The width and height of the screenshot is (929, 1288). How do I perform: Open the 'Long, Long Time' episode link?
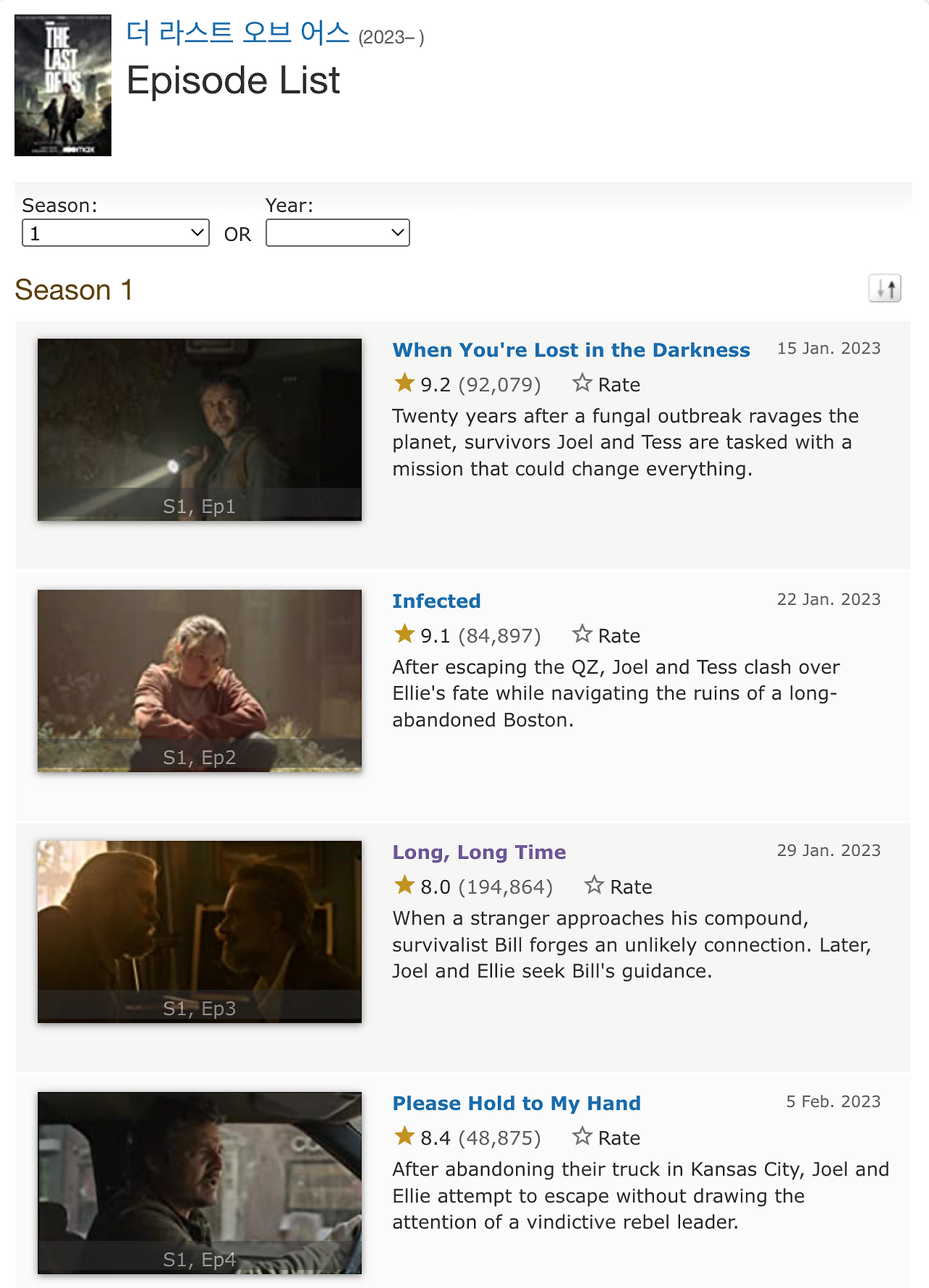479,852
